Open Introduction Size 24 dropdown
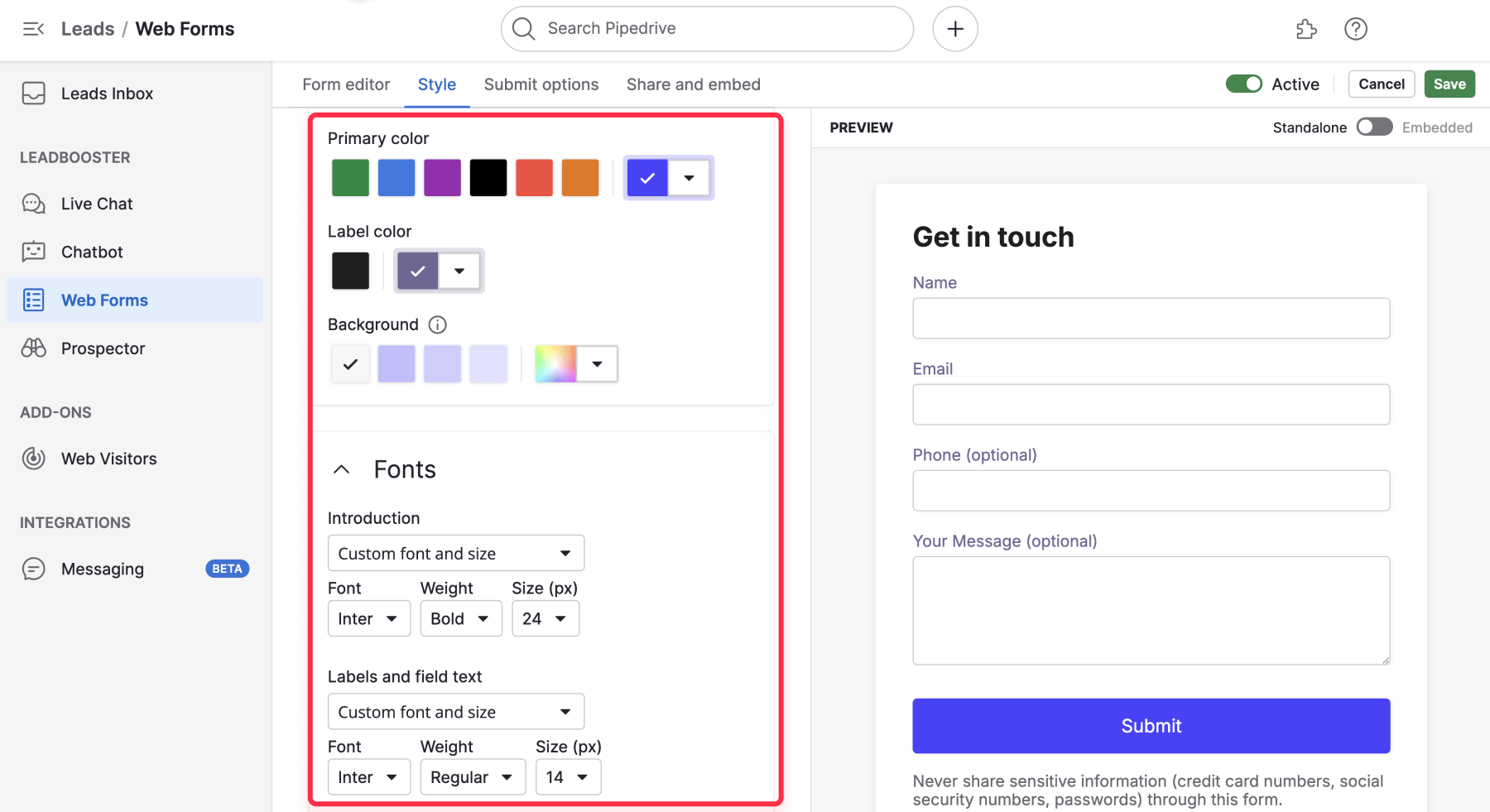Image resolution: width=1490 pixels, height=812 pixels. tap(546, 619)
